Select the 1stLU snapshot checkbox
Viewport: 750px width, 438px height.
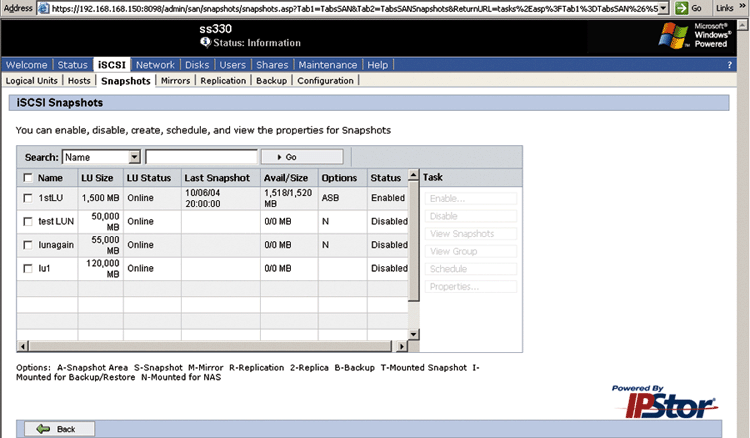[x=27, y=198]
